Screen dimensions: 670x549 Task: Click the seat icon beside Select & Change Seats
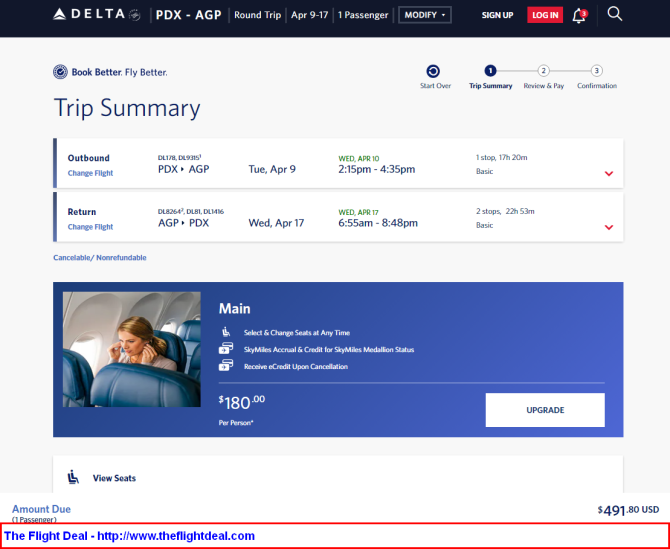tap(226, 332)
